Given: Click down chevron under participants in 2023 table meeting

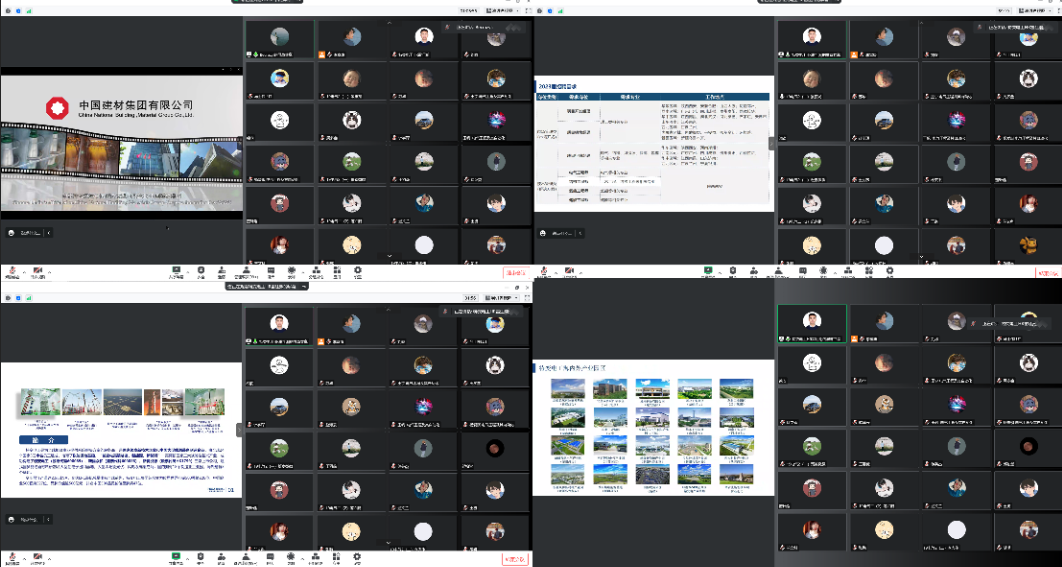Looking at the screenshot, I should pyautogui.click(x=921, y=258).
